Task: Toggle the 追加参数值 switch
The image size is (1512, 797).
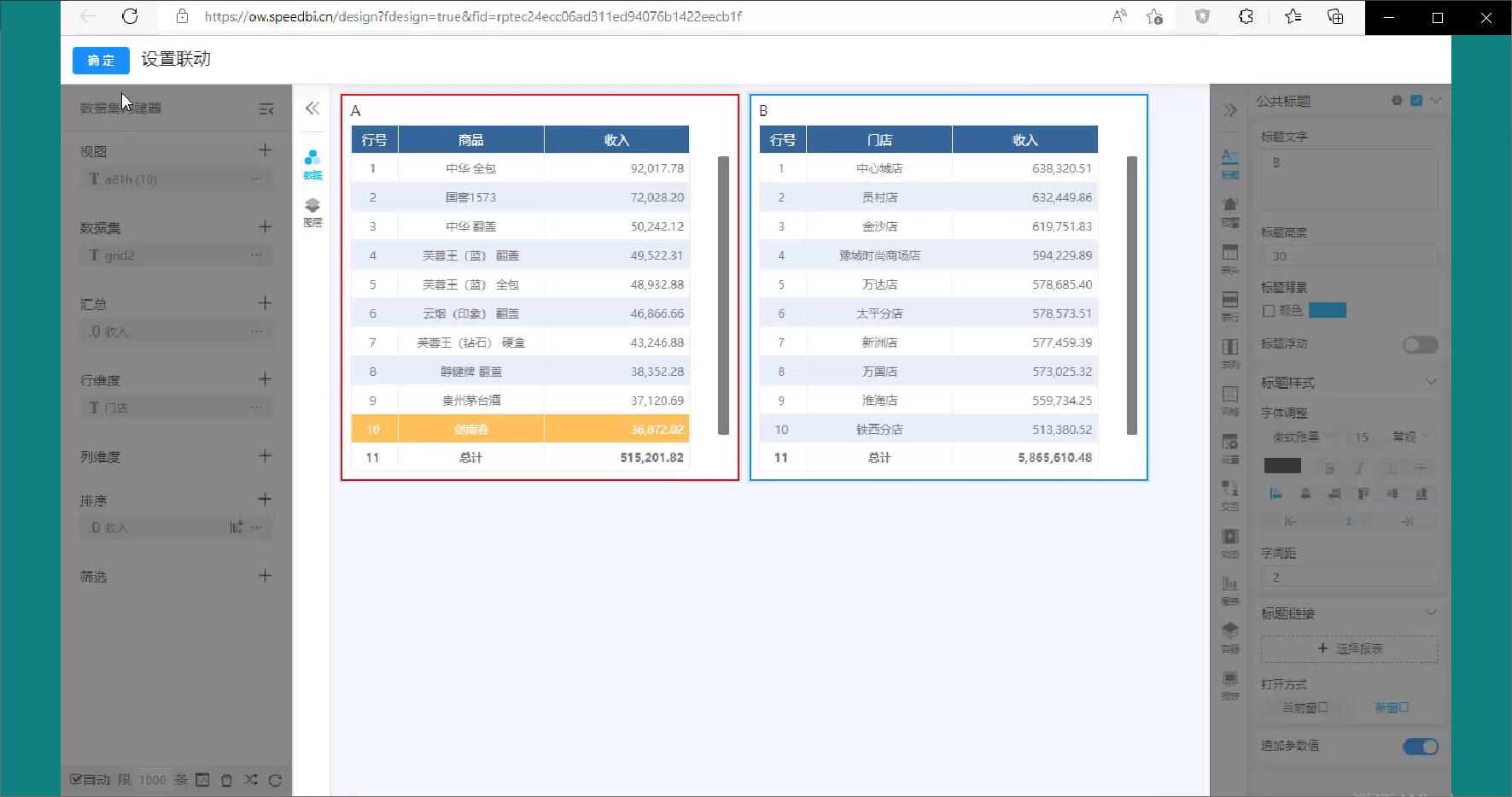Action: pyautogui.click(x=1420, y=747)
